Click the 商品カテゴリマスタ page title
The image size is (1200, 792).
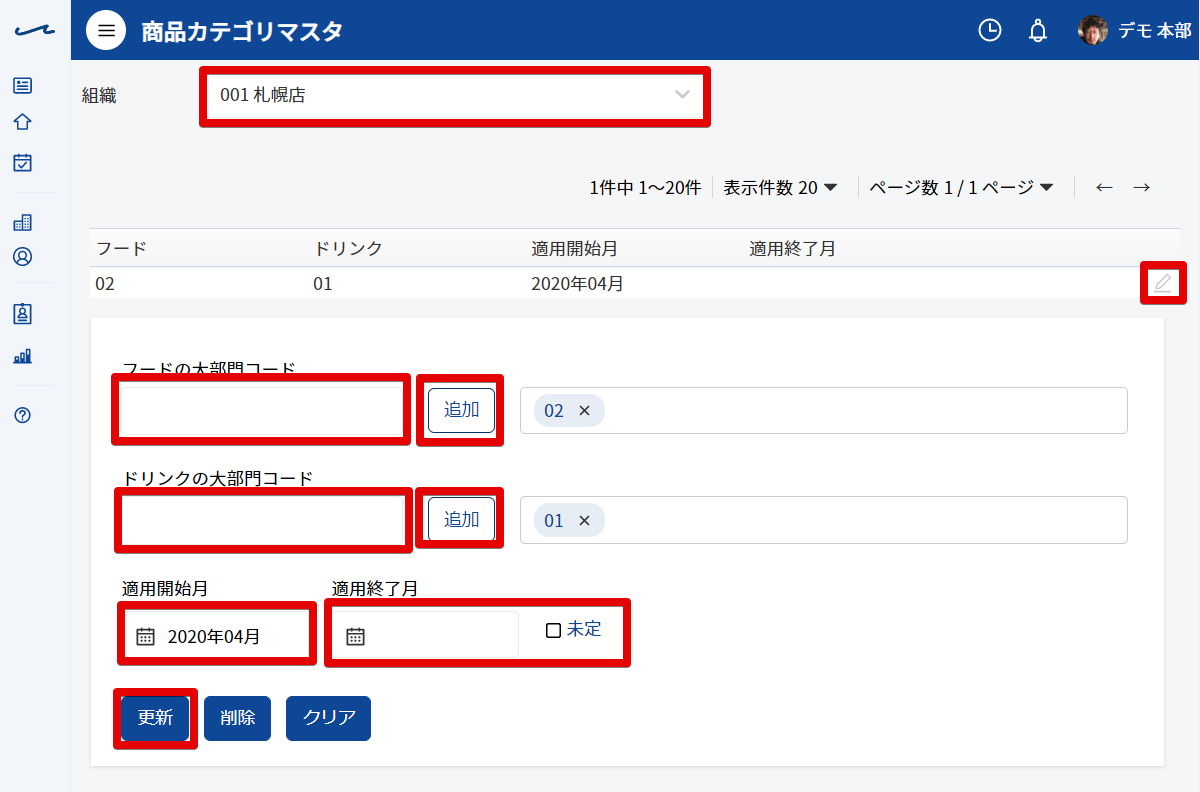[x=242, y=31]
